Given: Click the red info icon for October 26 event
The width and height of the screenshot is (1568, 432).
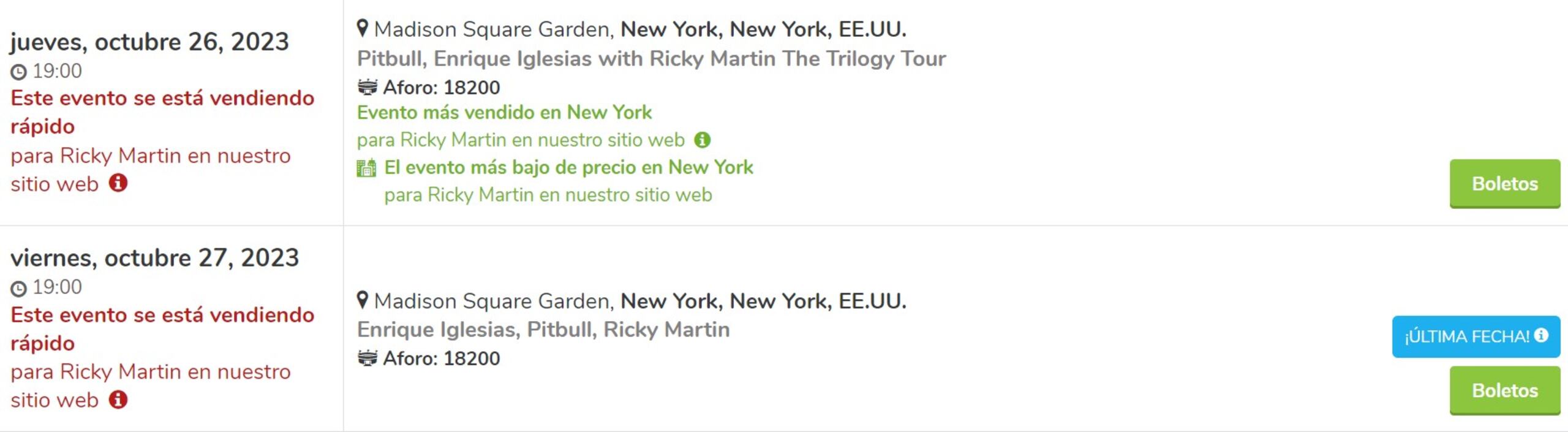Looking at the screenshot, I should pos(118,183).
